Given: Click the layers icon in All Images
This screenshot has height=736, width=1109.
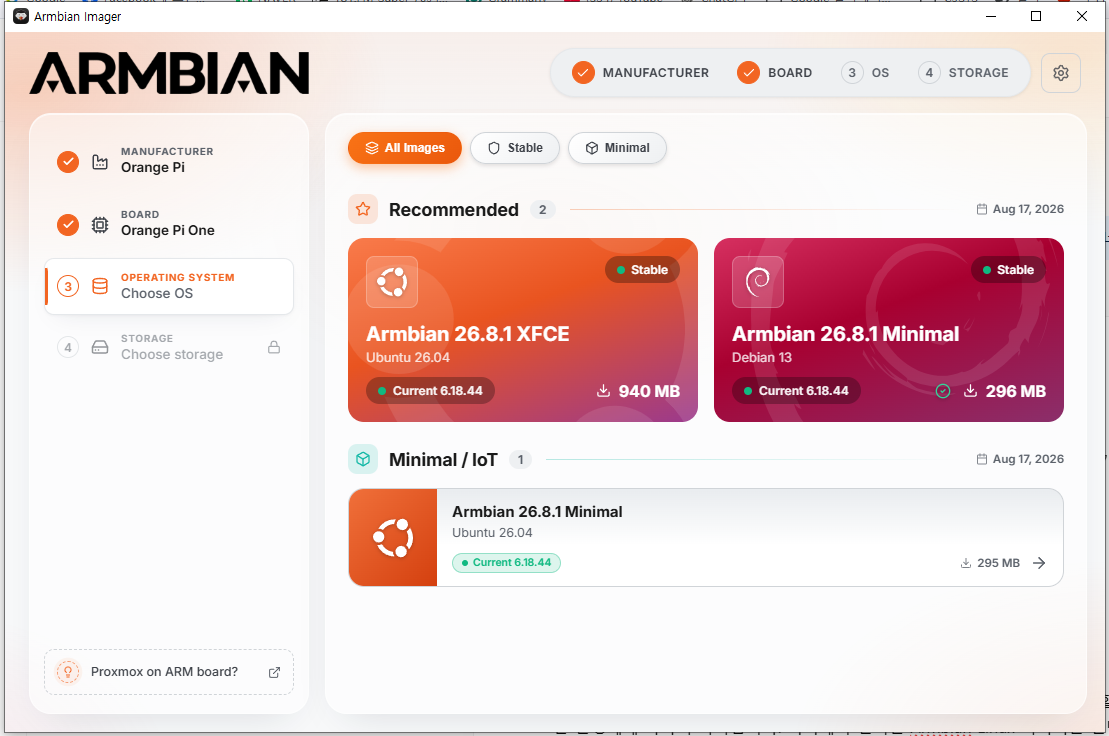Looking at the screenshot, I should [371, 148].
